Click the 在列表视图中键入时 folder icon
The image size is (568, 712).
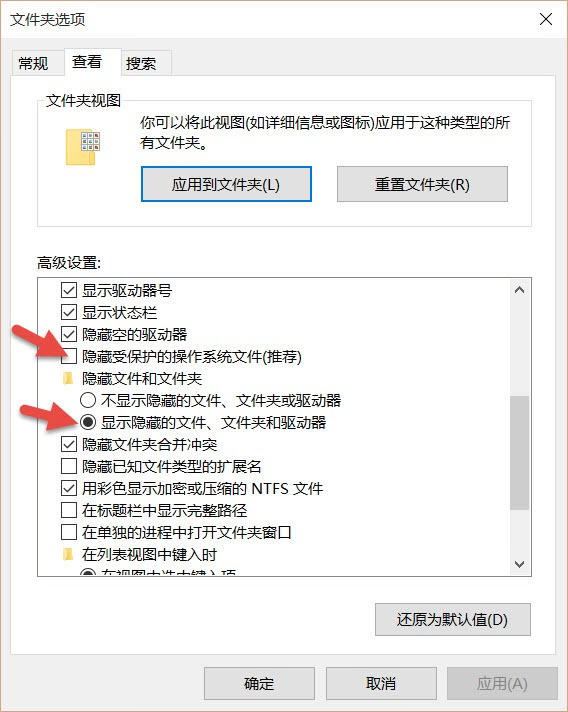pos(69,554)
